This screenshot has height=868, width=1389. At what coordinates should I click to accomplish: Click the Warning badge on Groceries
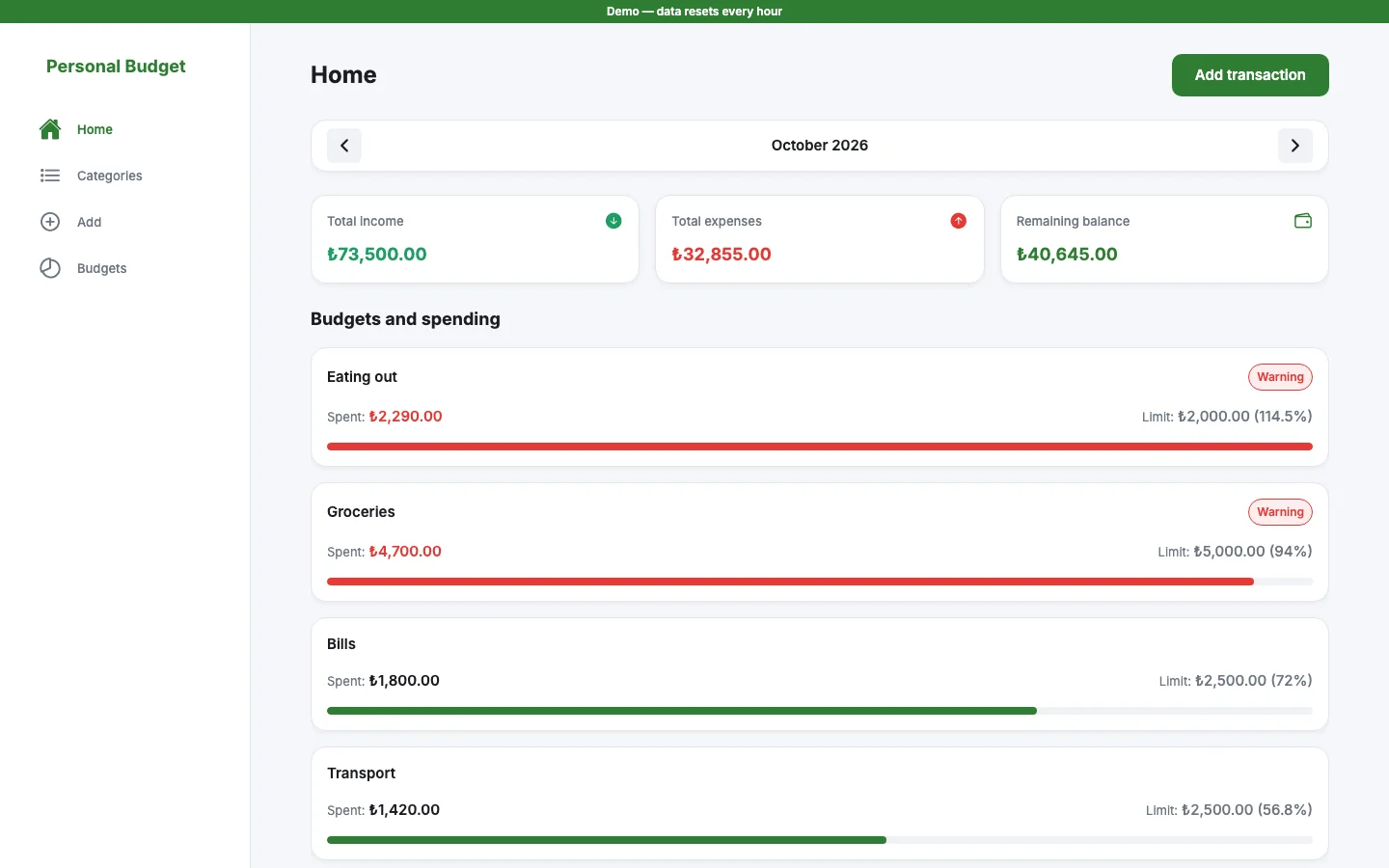click(1280, 512)
